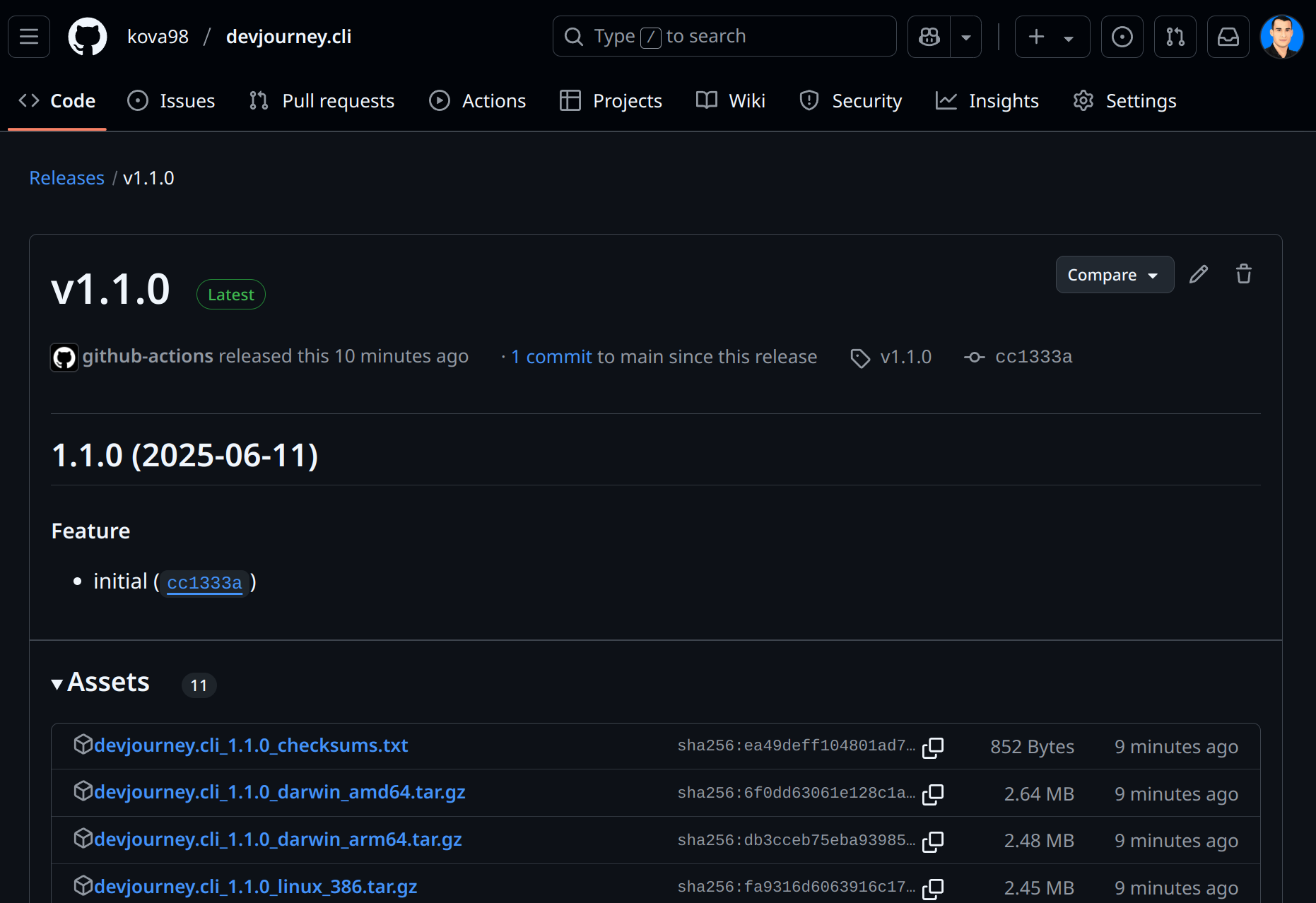Click the '2.64 MB' size text
This screenshot has height=903, width=1316.
1039,794
